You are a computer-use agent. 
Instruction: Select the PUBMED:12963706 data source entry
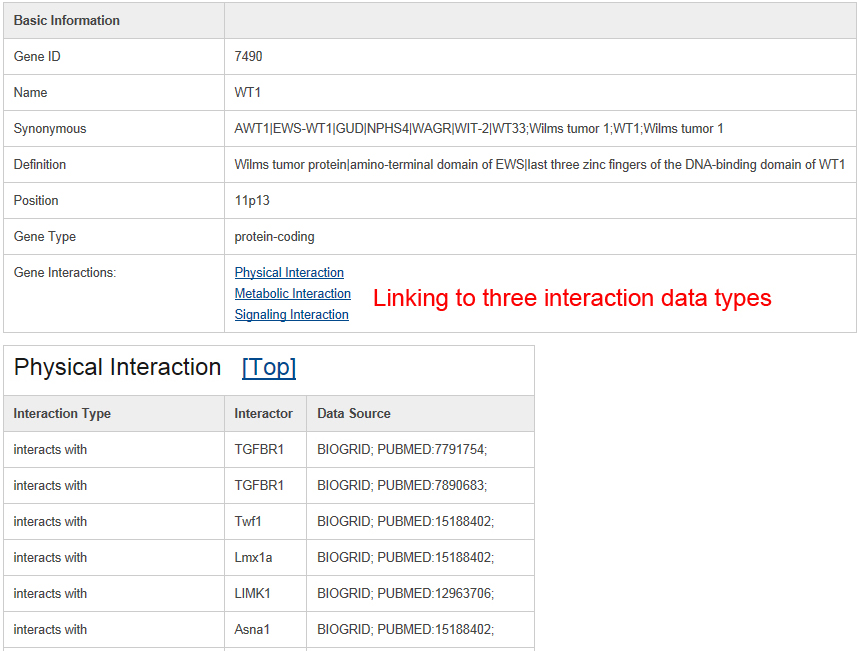(x=436, y=593)
